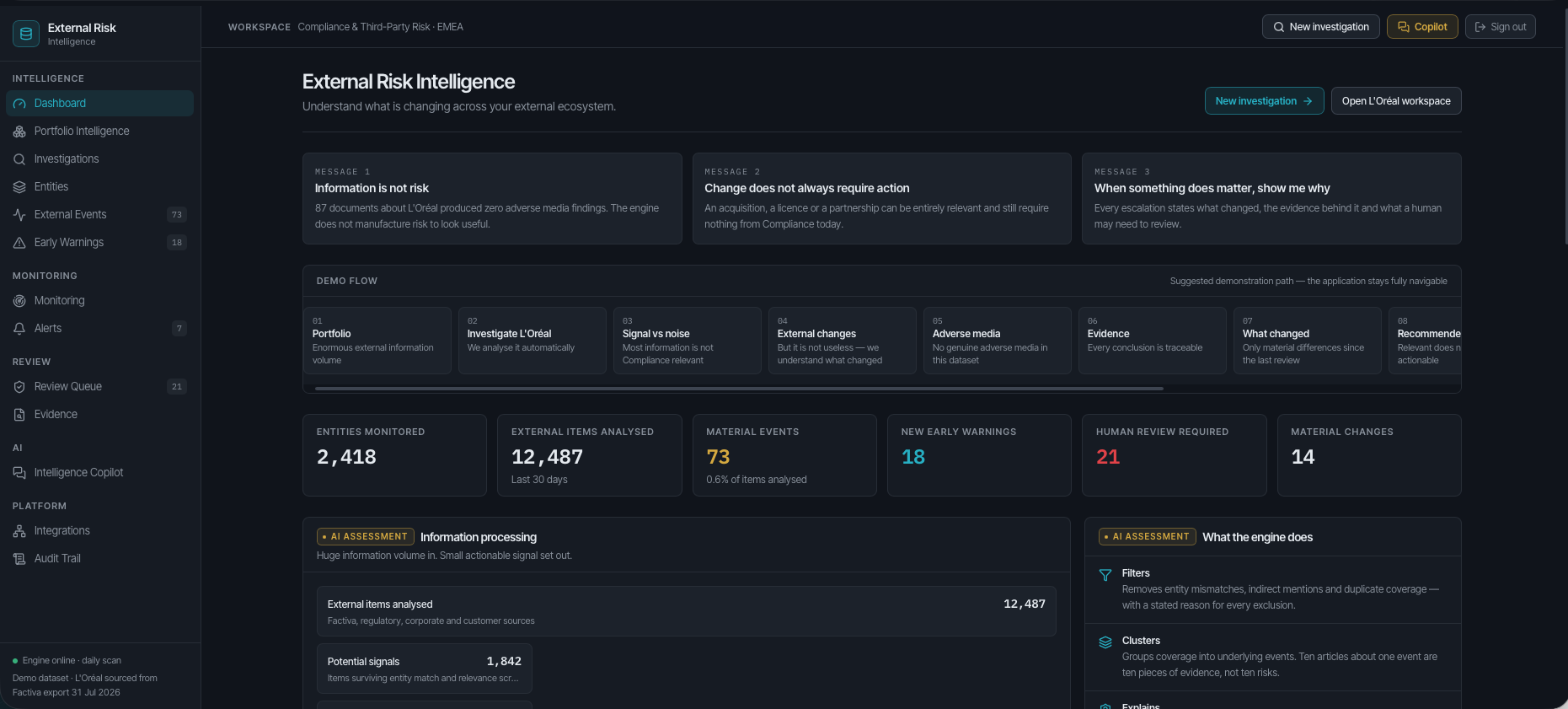Click the Monitoring radar icon
The height and width of the screenshot is (709, 1568).
tap(19, 301)
